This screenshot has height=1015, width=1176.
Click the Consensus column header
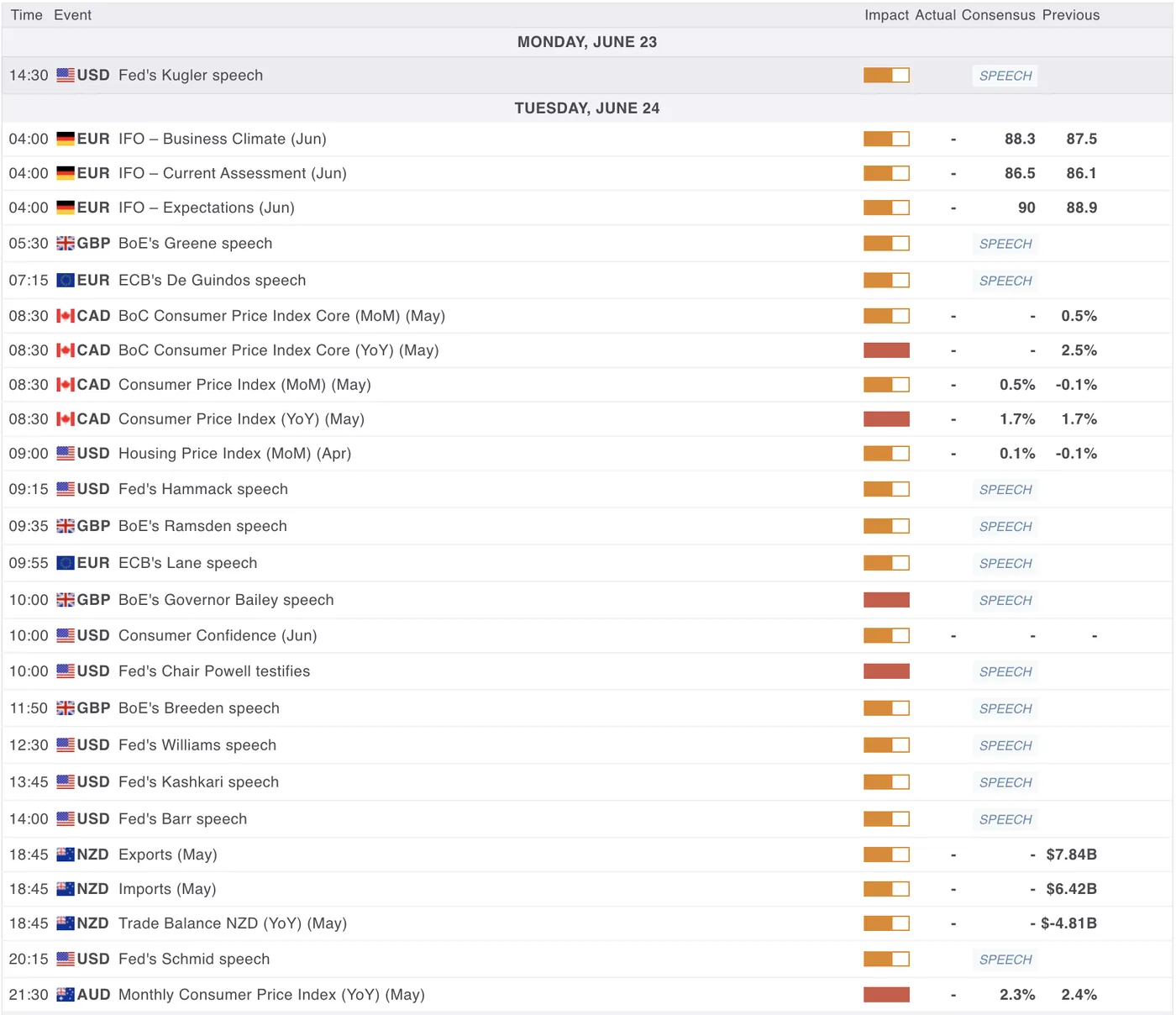pyautogui.click(x=999, y=15)
